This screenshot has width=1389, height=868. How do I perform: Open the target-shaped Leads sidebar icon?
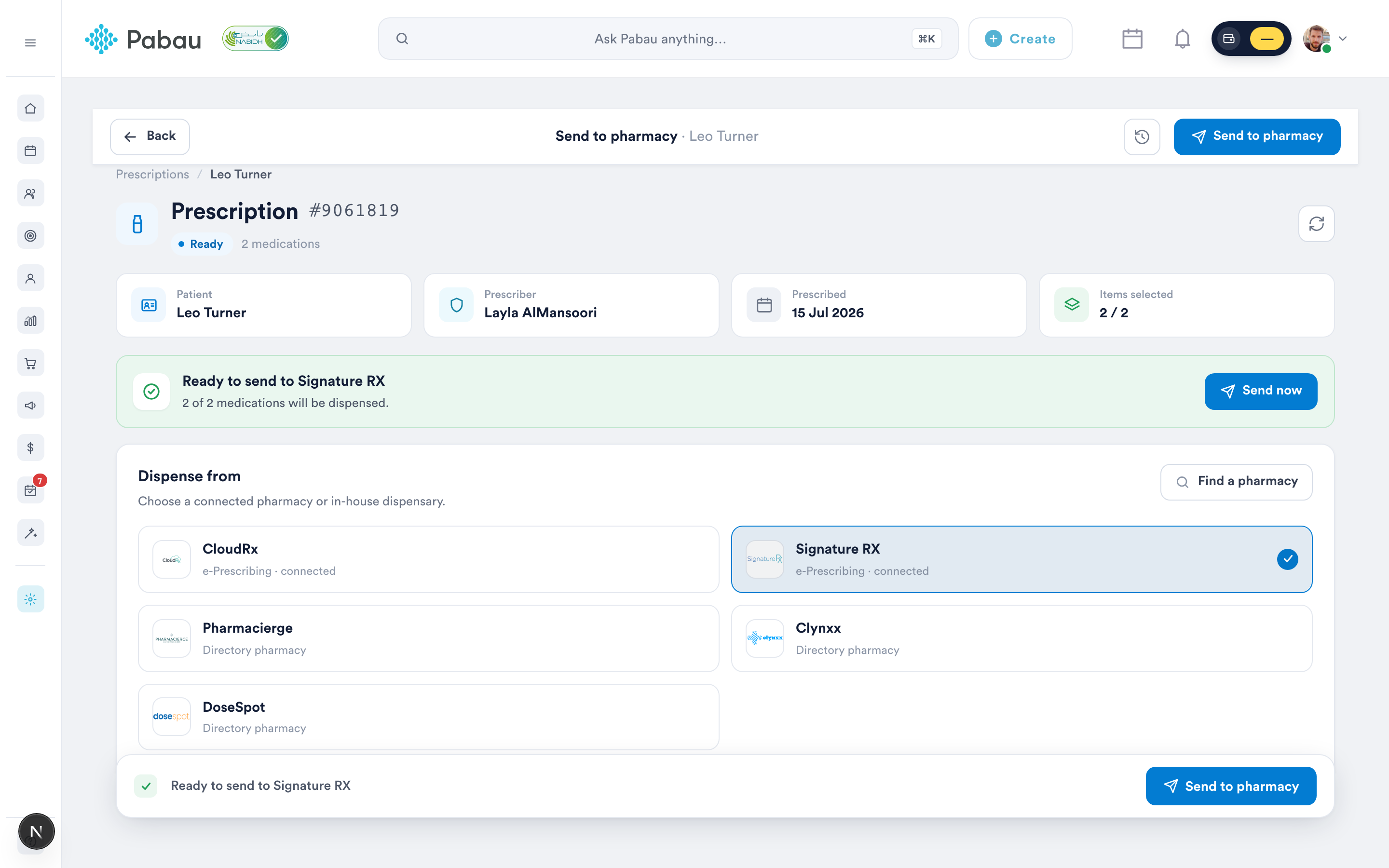pos(30,236)
